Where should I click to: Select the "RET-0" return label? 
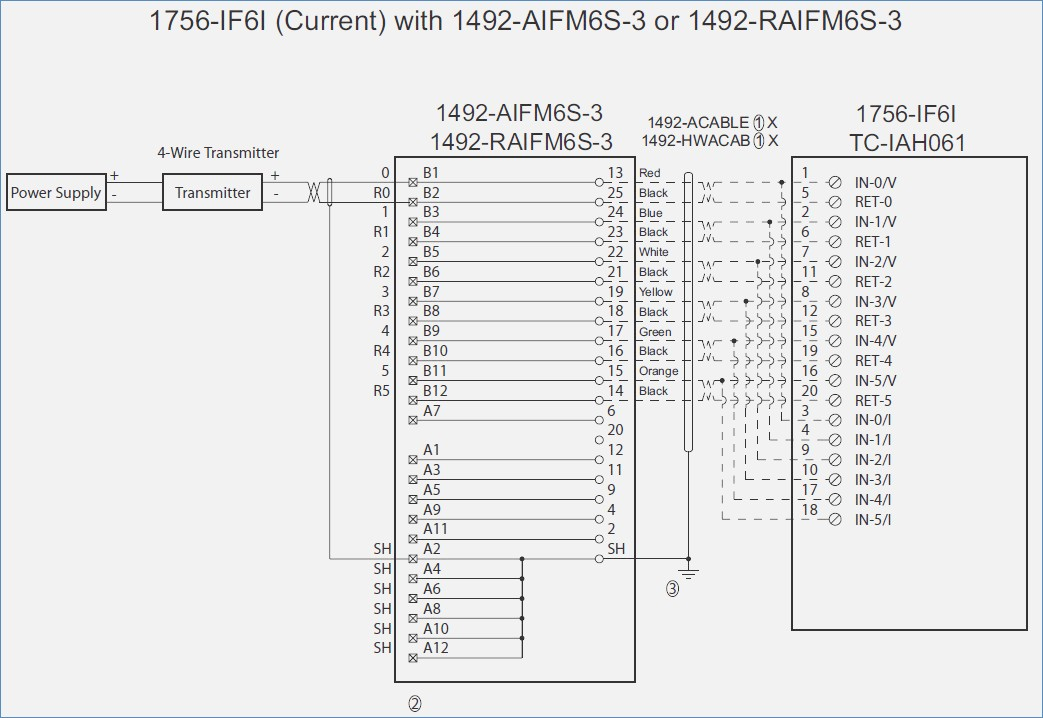coord(873,202)
